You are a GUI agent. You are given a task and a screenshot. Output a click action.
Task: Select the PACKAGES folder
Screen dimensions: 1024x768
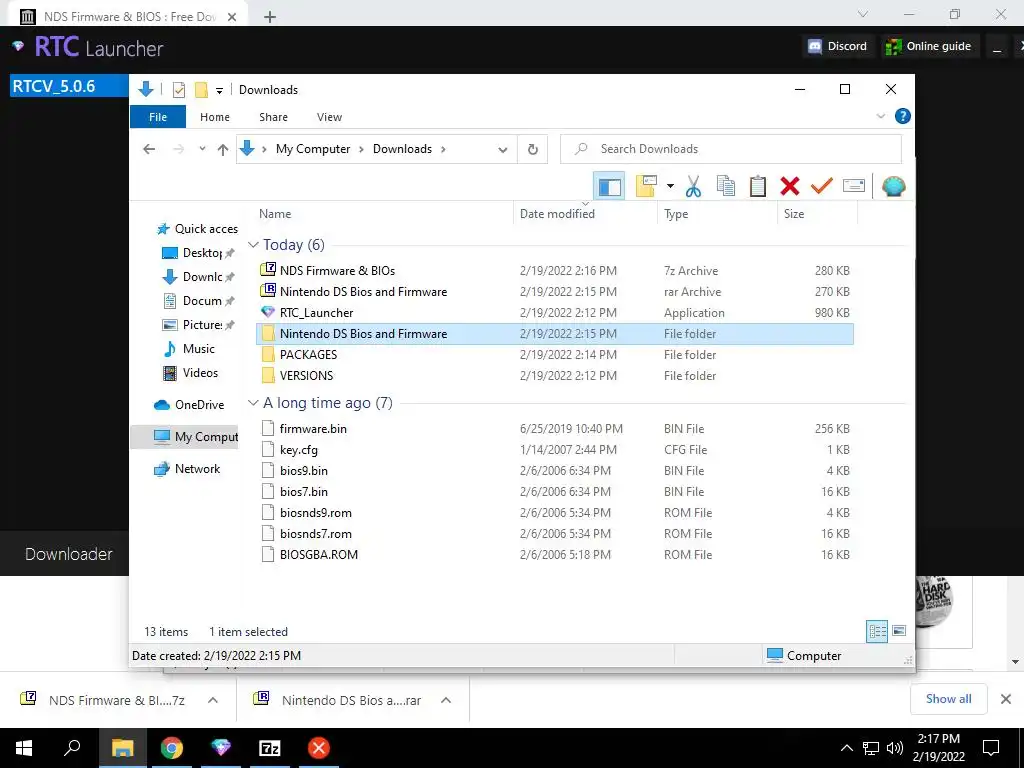[554, 355]
